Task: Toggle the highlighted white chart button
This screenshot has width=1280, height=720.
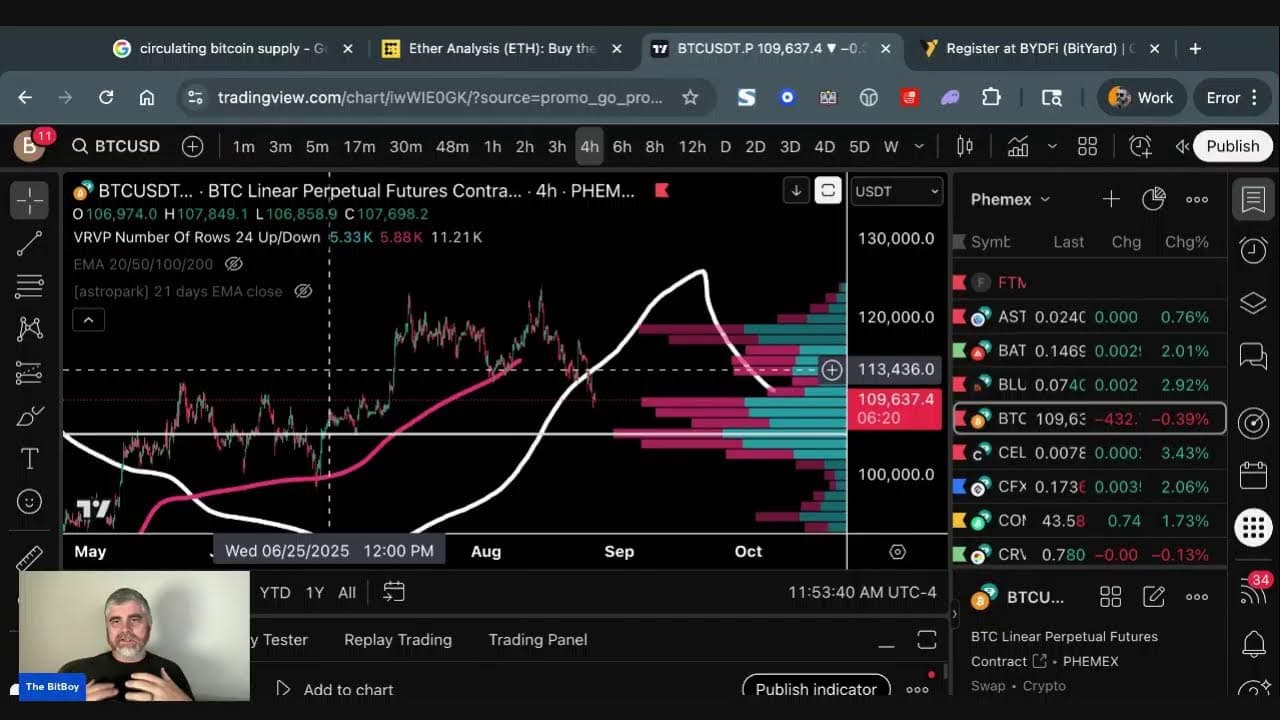Action: point(828,190)
